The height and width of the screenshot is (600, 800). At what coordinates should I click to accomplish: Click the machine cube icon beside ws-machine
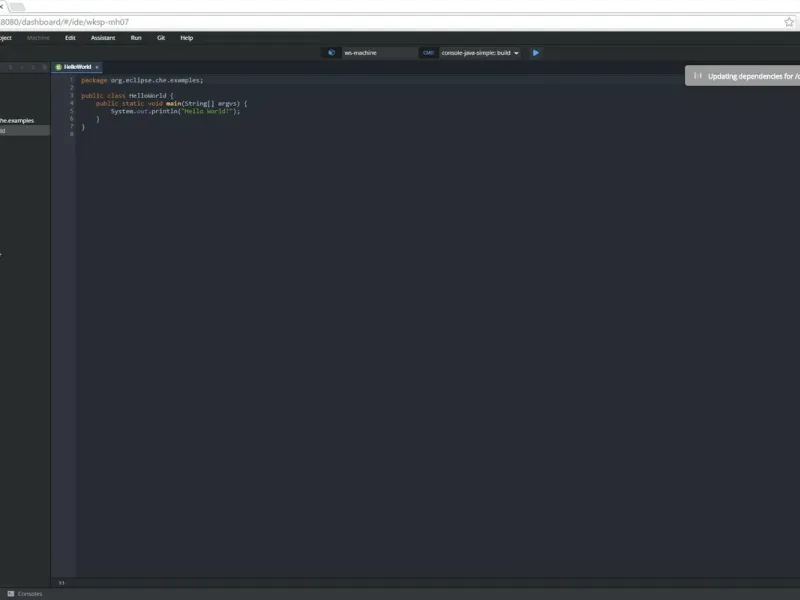[332, 53]
